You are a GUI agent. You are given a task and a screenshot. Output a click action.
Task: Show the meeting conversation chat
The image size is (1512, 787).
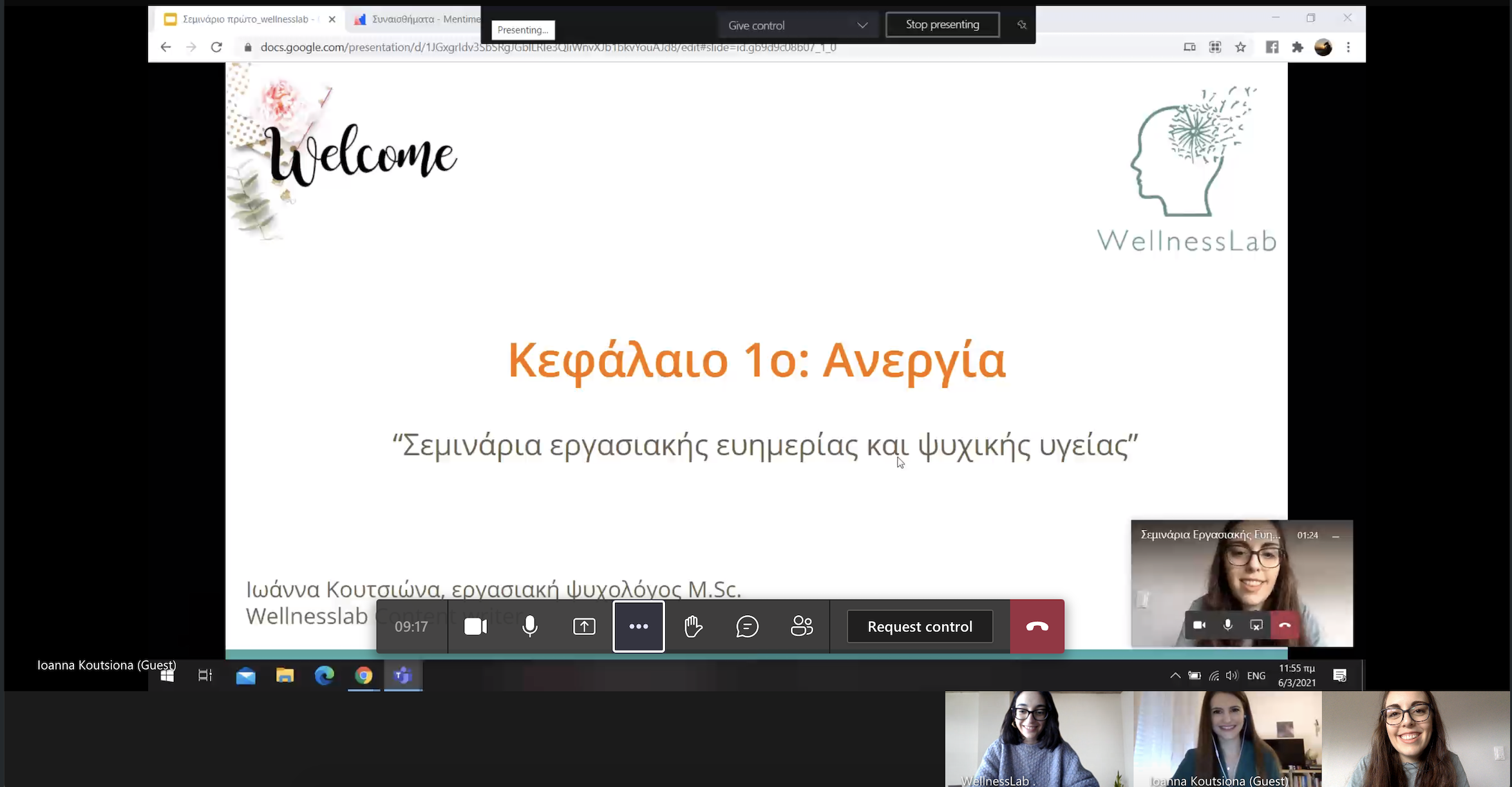[747, 626]
